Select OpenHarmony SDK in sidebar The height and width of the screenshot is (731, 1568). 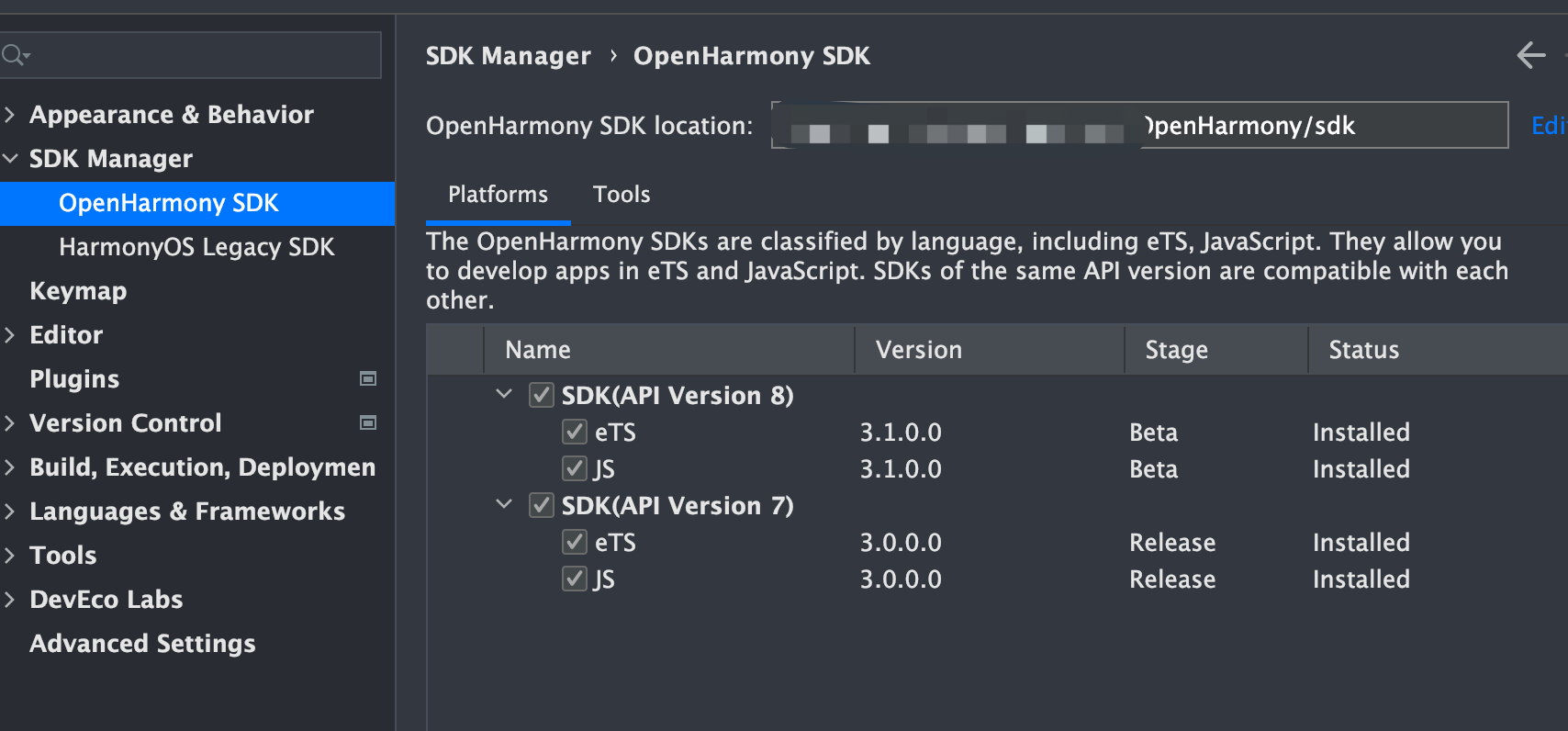pos(197,203)
